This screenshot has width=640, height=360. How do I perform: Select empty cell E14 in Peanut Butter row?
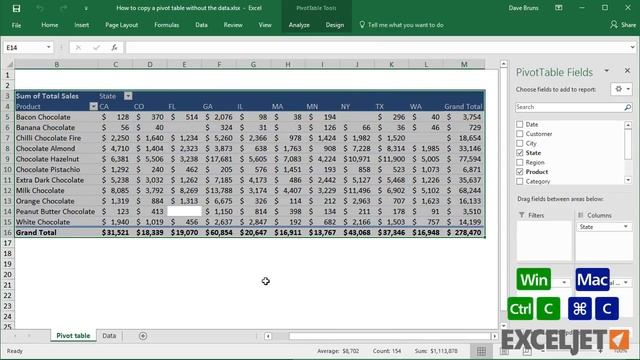(184, 211)
